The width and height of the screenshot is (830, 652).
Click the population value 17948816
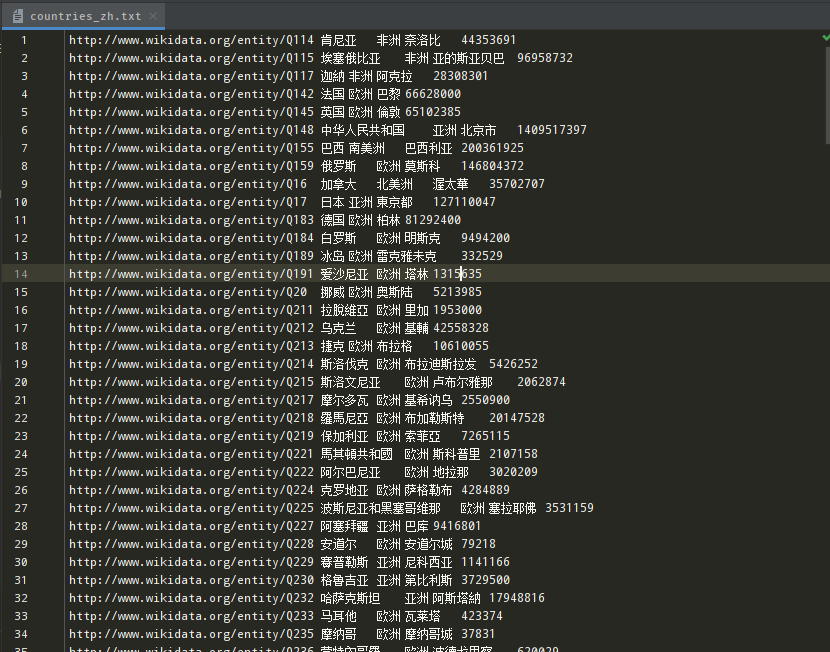point(517,598)
